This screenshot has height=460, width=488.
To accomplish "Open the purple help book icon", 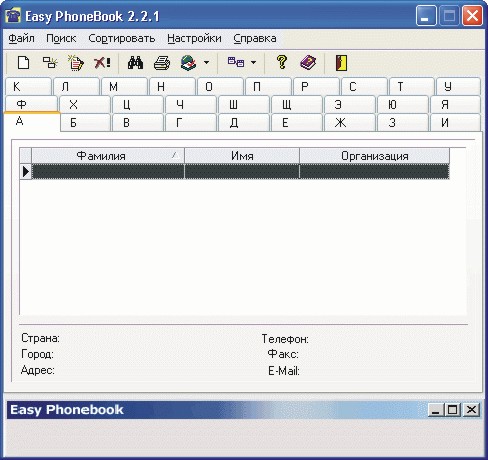I will pos(308,62).
